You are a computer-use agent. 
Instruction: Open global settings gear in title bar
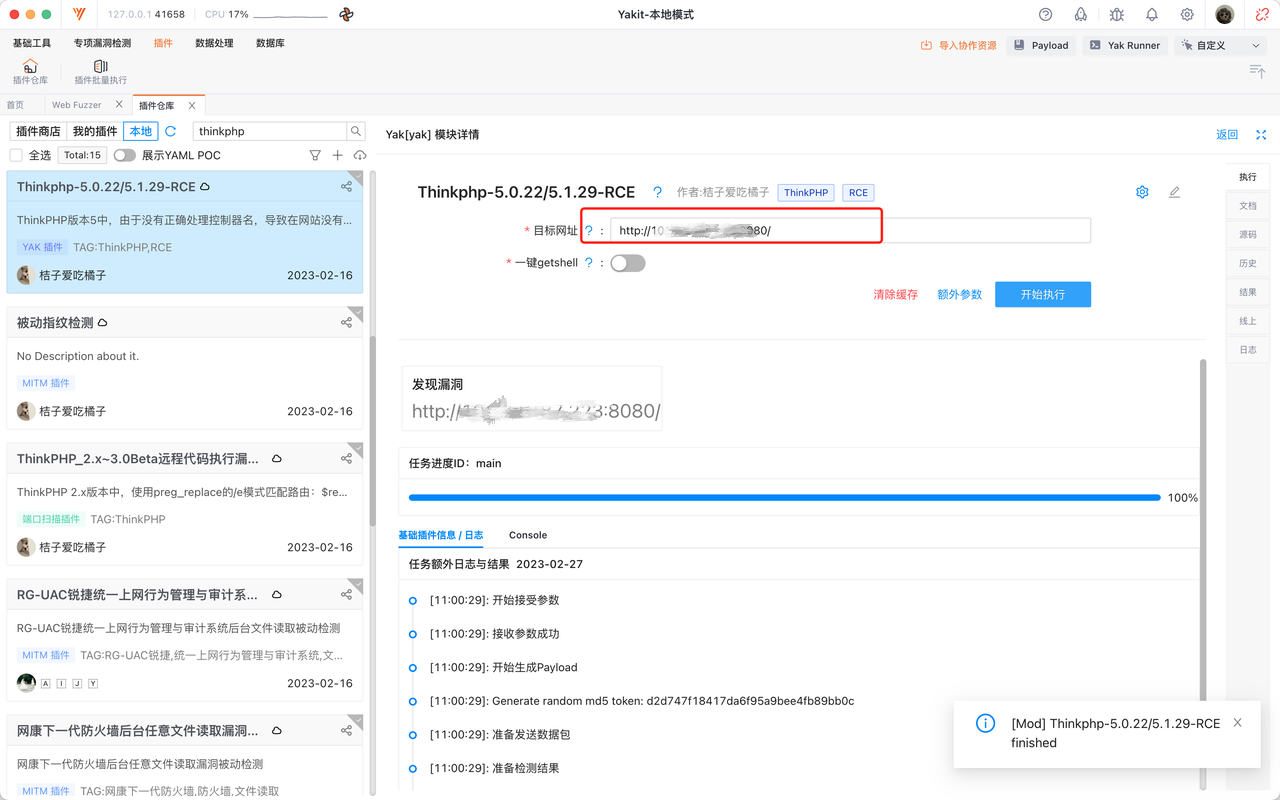[1187, 15]
